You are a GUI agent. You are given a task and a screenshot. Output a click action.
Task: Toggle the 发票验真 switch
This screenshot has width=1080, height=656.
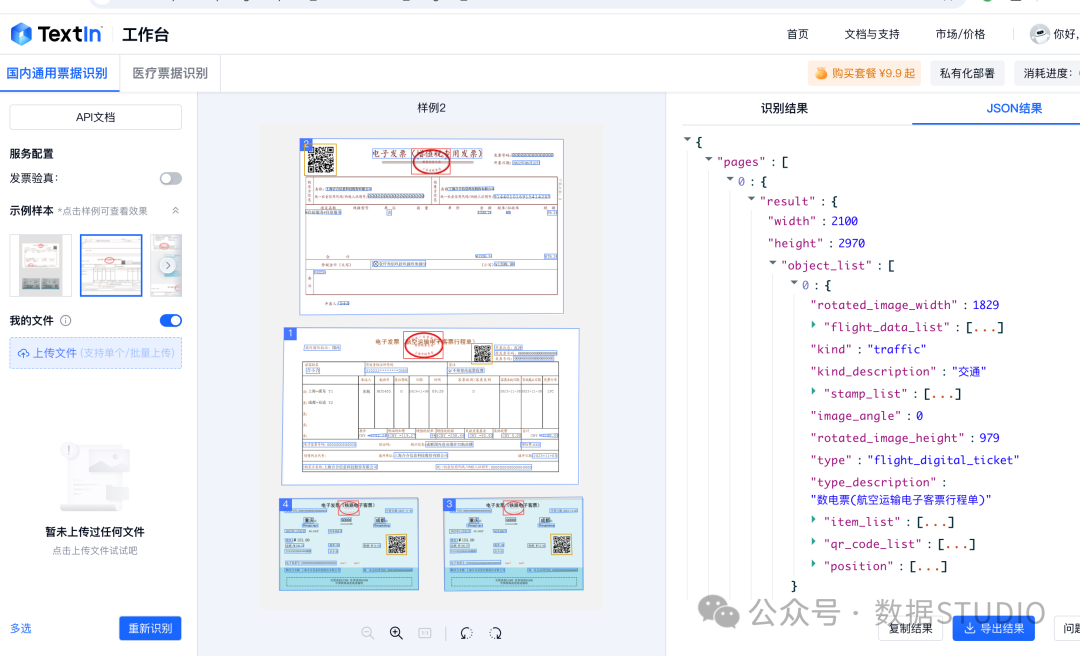pyautogui.click(x=171, y=178)
